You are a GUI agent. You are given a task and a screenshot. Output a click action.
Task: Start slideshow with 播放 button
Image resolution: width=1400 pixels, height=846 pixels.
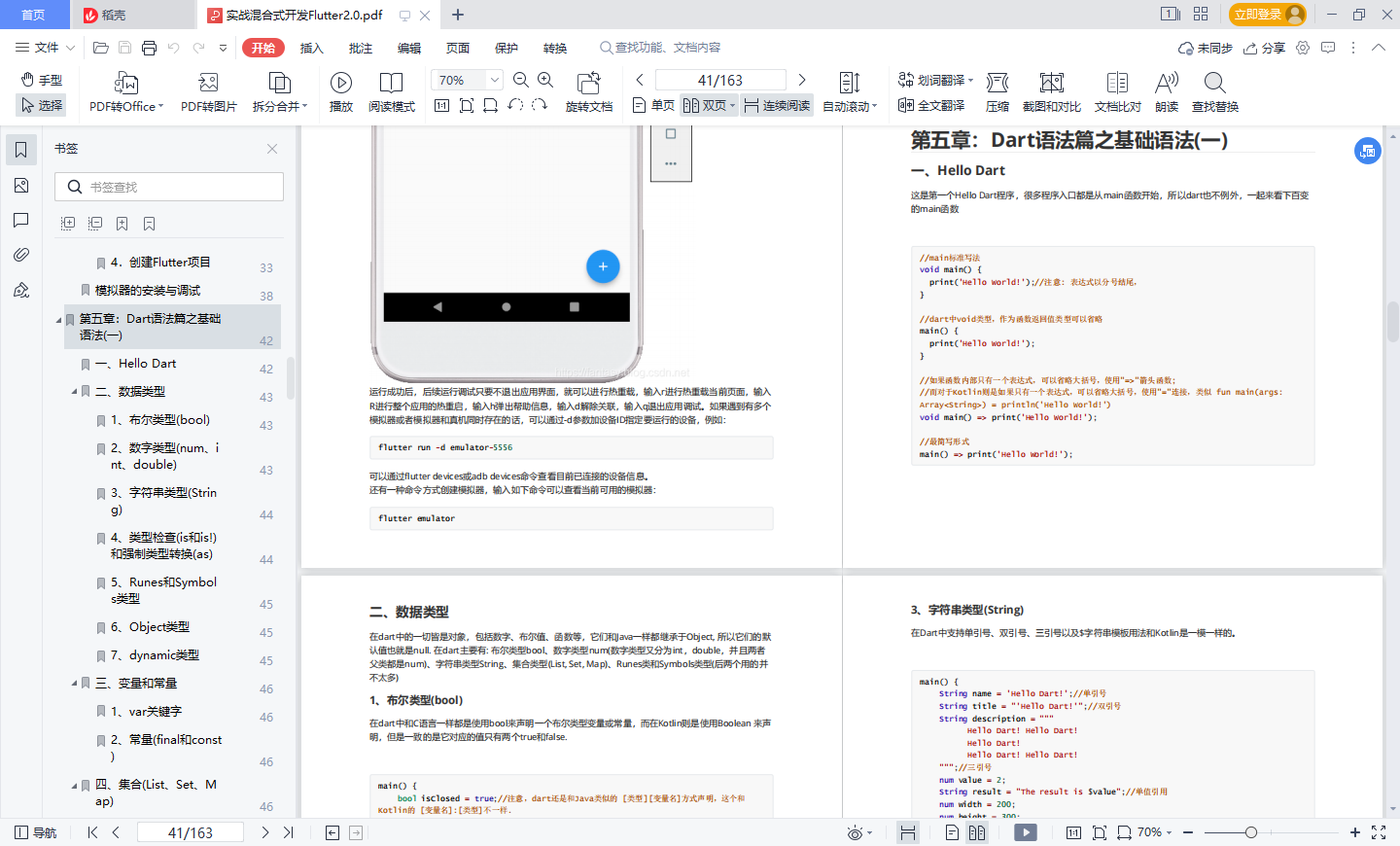(341, 92)
